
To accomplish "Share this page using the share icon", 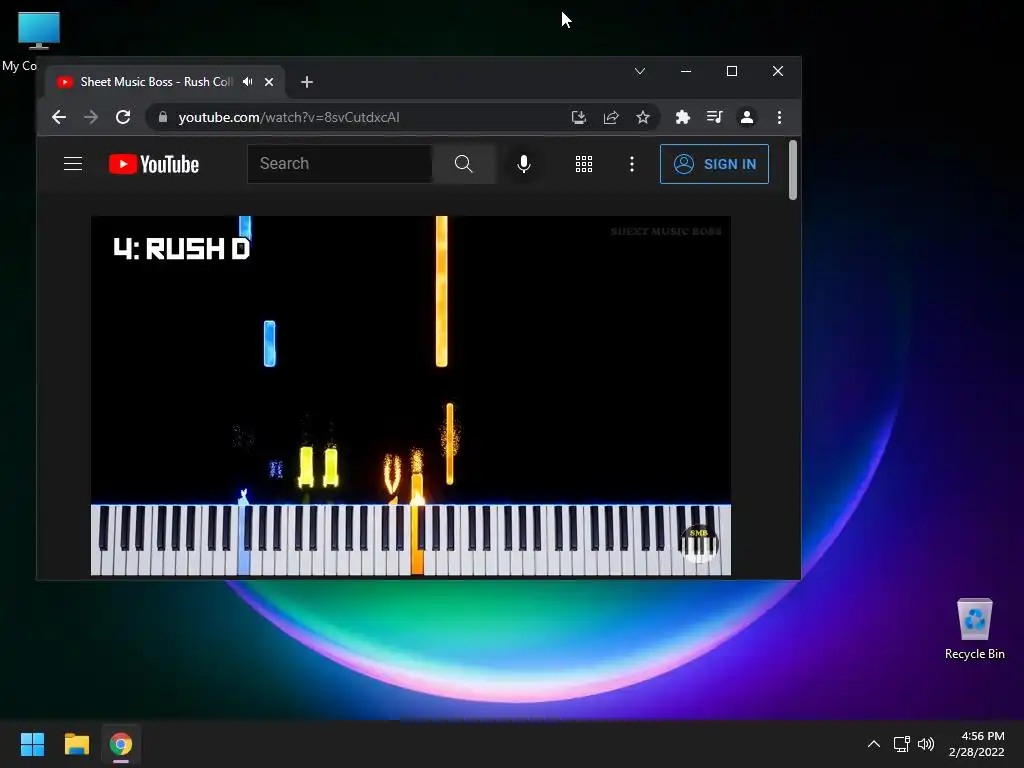I will pos(611,118).
